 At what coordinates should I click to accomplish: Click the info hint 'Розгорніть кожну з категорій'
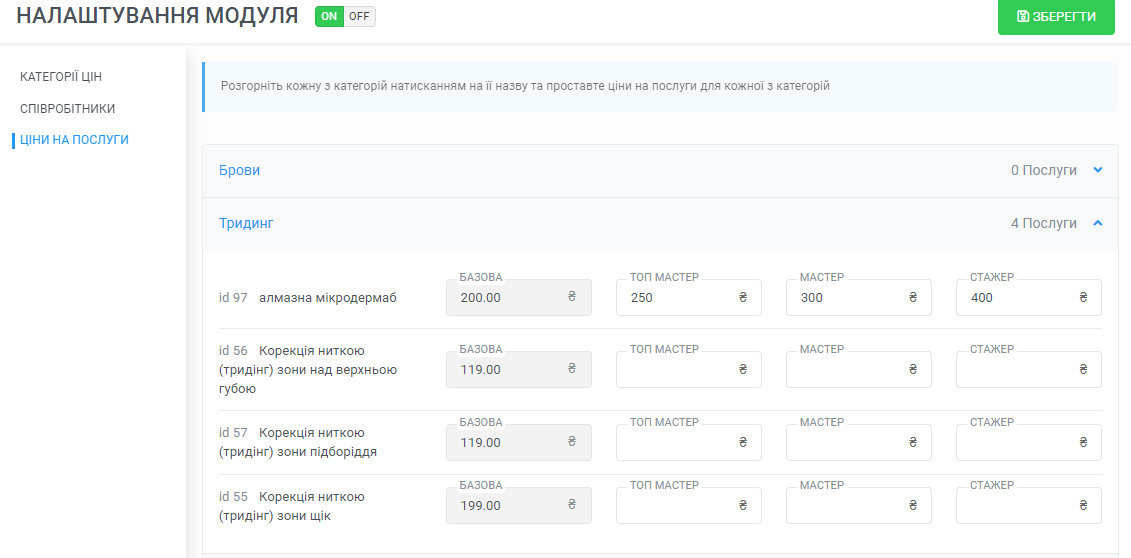pyautogui.click(x=525, y=86)
